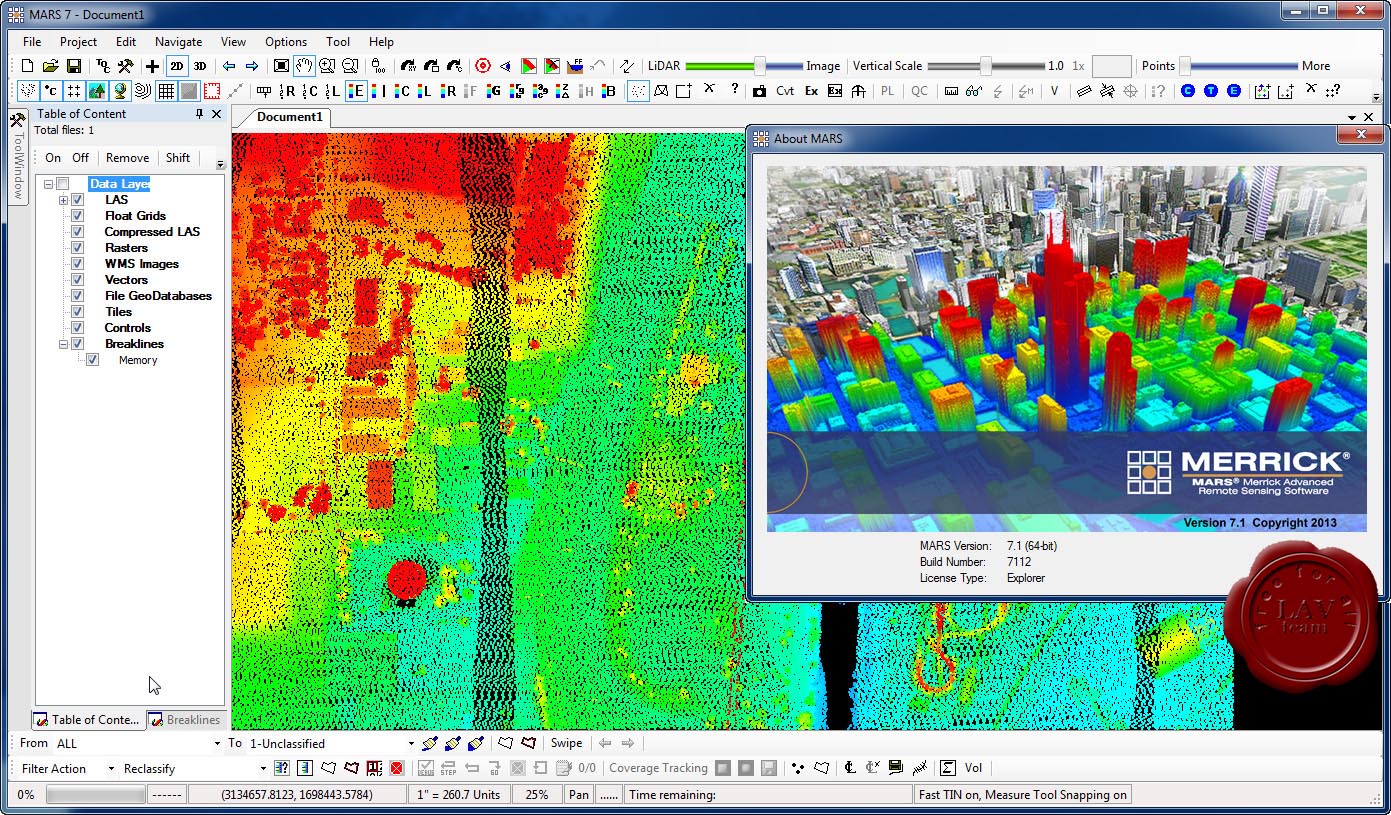Uncheck the Tiles layer checkbox
The width and height of the screenshot is (1391, 815).
pyautogui.click(x=77, y=312)
